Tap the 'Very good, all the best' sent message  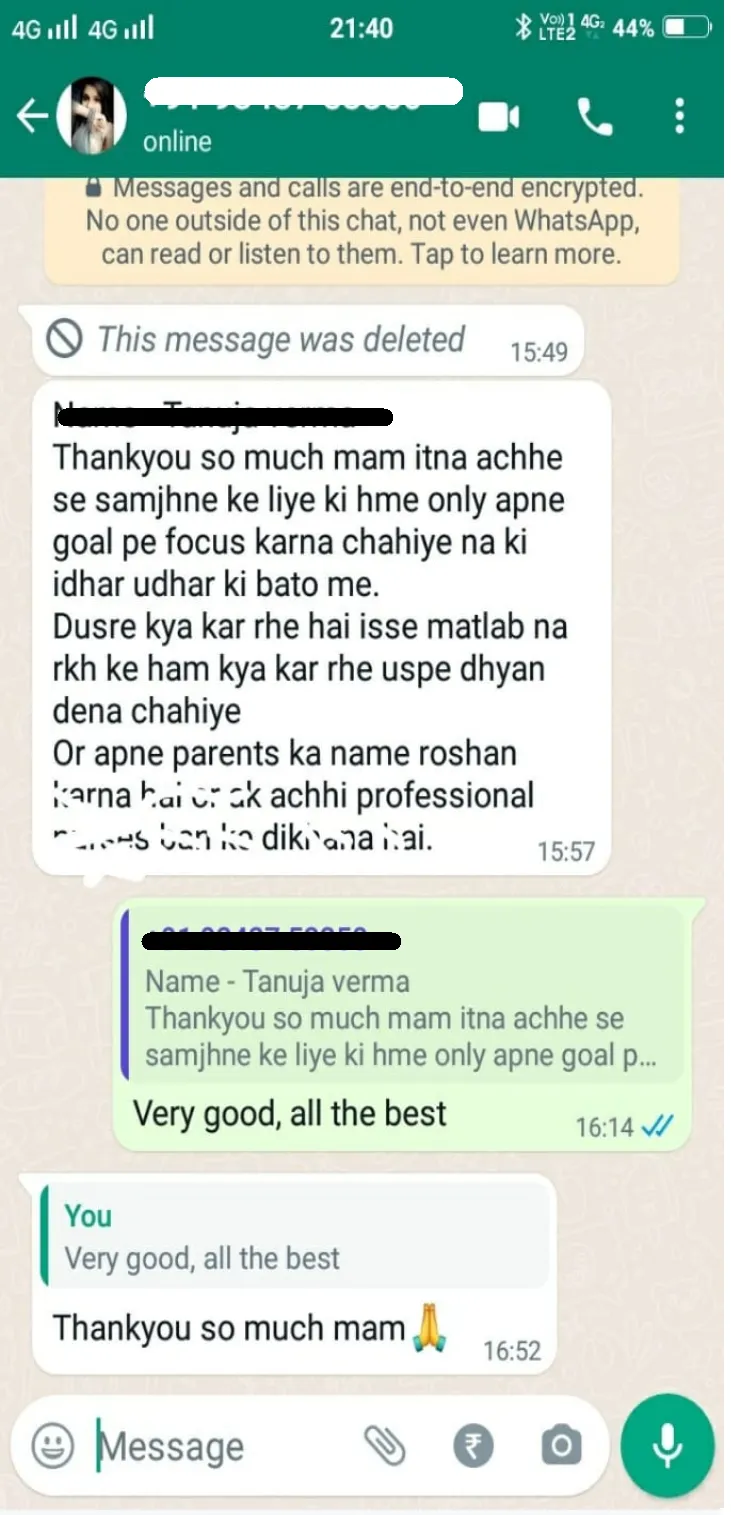[x=290, y=1113]
